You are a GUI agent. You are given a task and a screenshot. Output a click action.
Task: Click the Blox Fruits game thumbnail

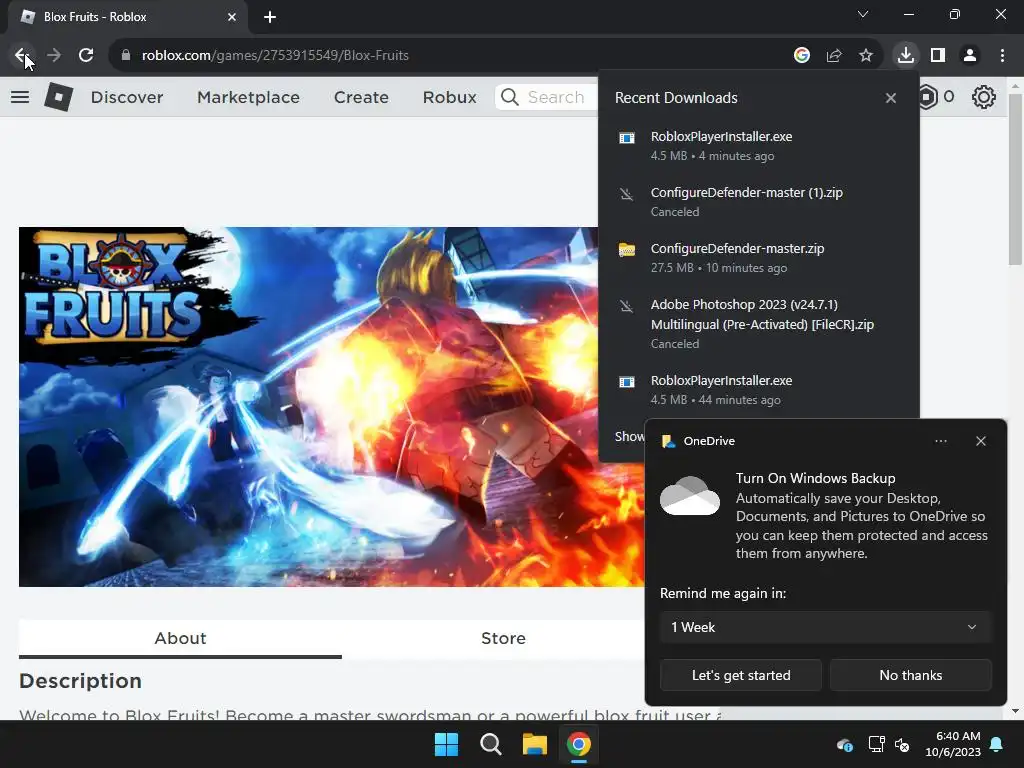click(x=331, y=406)
